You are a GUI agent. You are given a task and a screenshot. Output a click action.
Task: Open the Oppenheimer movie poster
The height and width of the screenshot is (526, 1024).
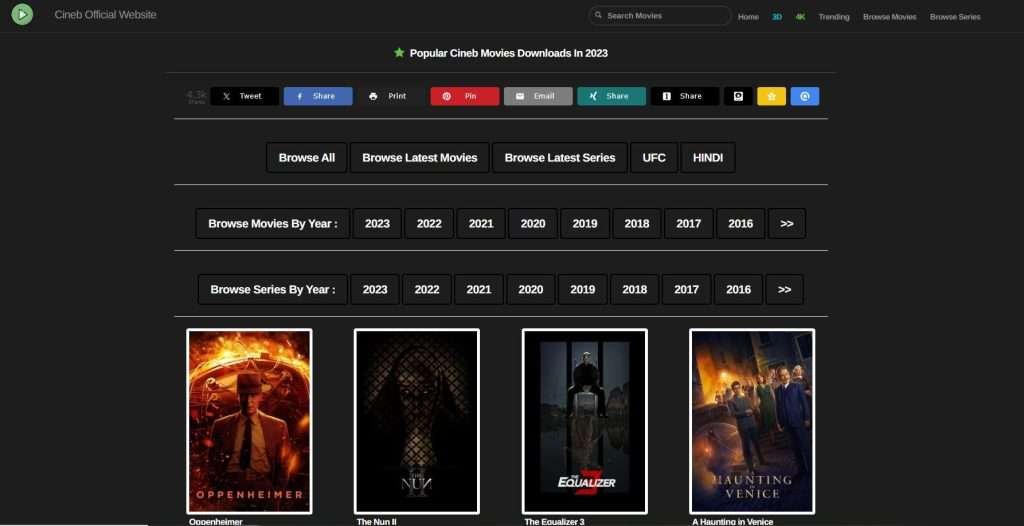coord(249,421)
